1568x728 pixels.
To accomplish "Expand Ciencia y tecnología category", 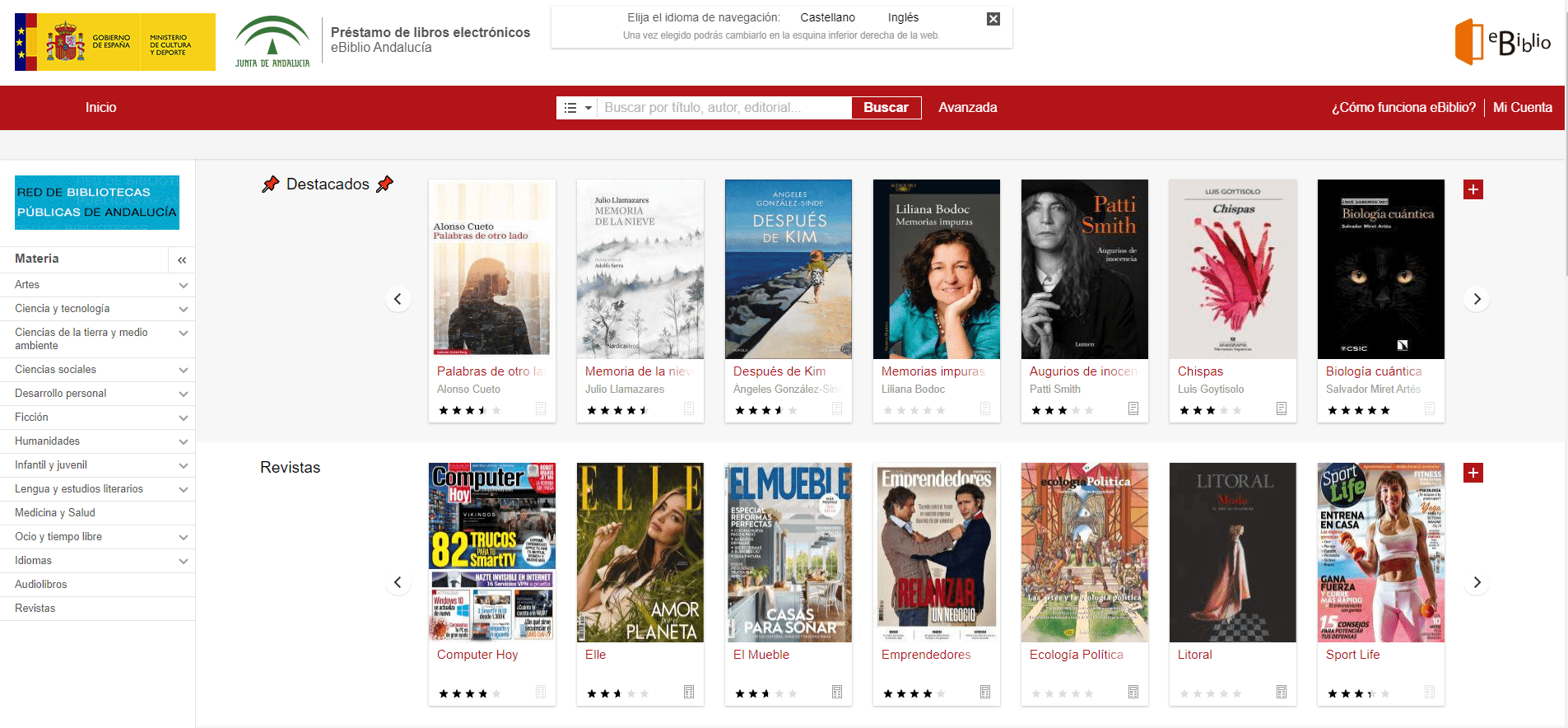I will coord(183,309).
